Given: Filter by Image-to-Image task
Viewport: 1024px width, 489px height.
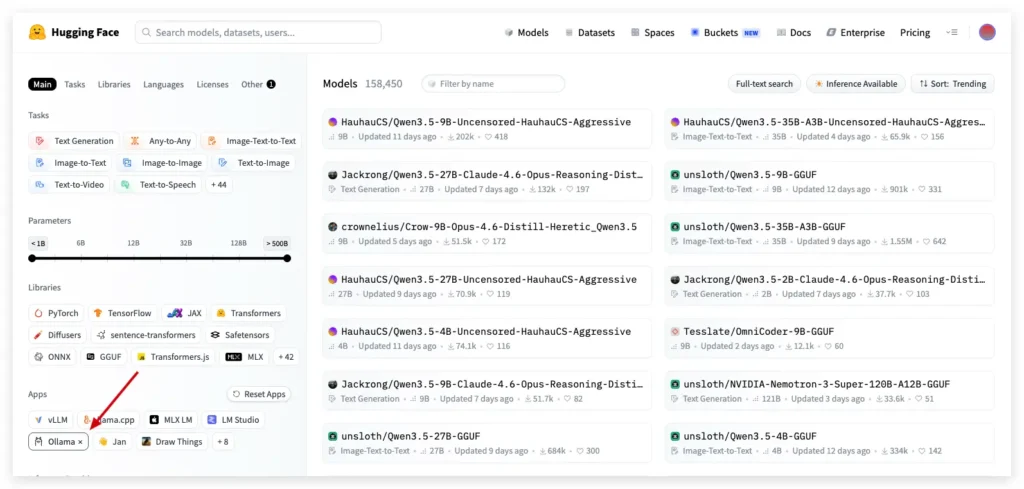Looking at the screenshot, I should [163, 163].
